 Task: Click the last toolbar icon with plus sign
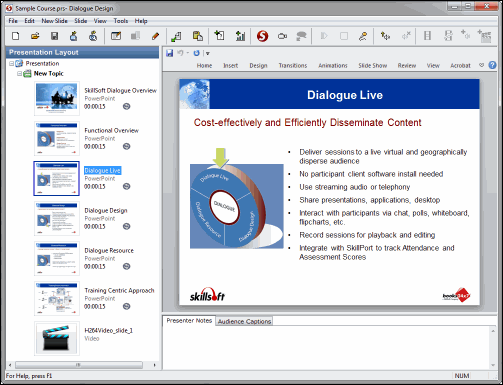[x=484, y=36]
